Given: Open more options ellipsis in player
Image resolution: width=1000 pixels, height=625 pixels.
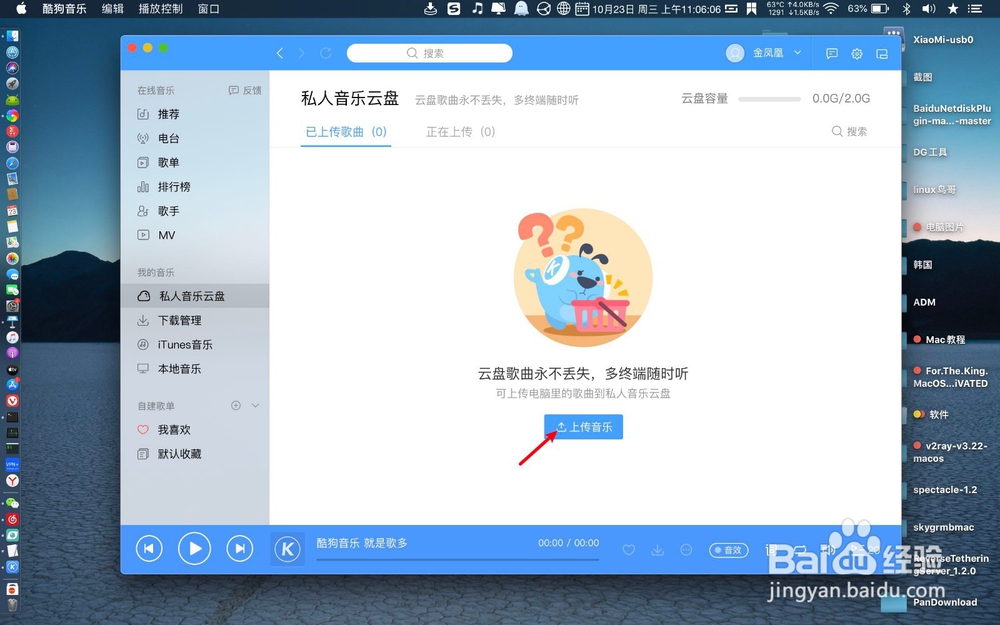Looking at the screenshot, I should click(x=686, y=550).
